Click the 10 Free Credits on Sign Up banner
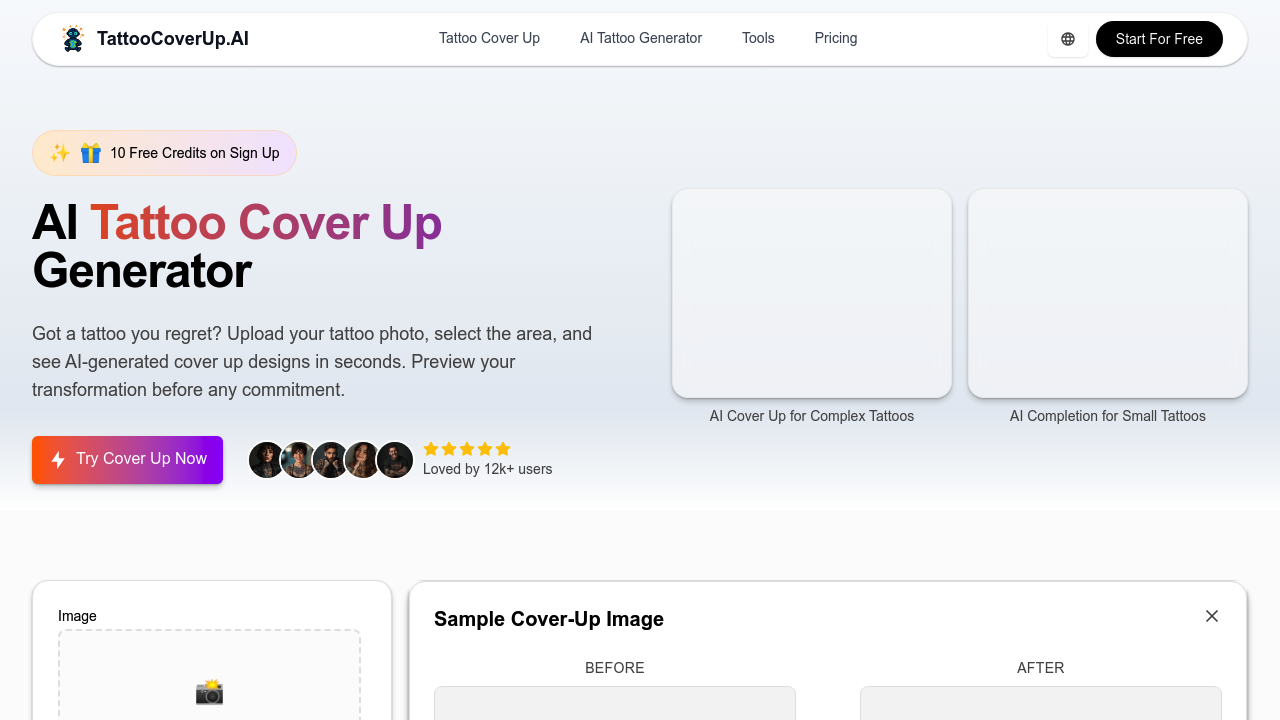This screenshot has width=1280, height=720. tap(164, 152)
